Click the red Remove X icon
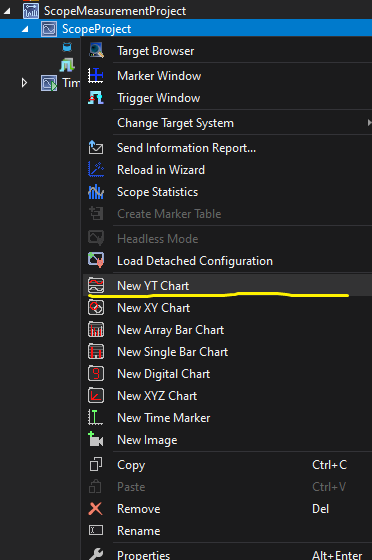The height and width of the screenshot is (560, 372). 95,509
